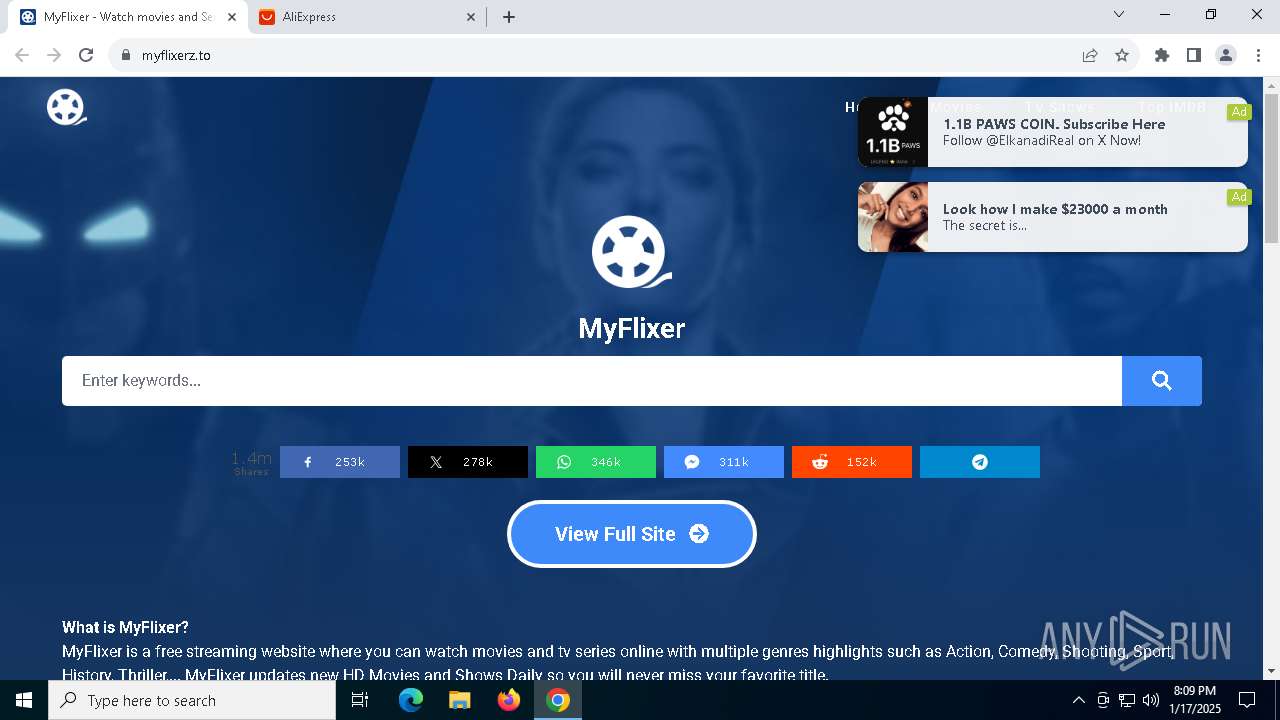Toggle the Chrome side panel
This screenshot has height=720, width=1280.
pyautogui.click(x=1194, y=55)
